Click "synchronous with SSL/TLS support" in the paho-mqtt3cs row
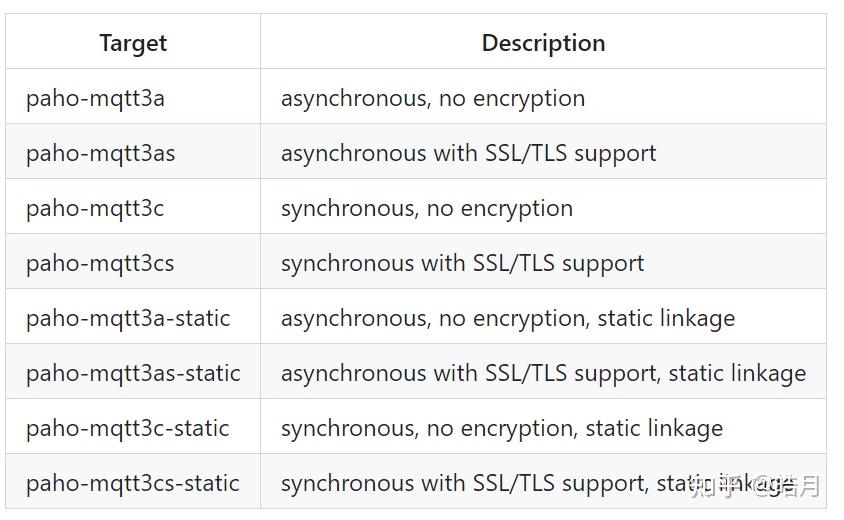 pos(462,263)
